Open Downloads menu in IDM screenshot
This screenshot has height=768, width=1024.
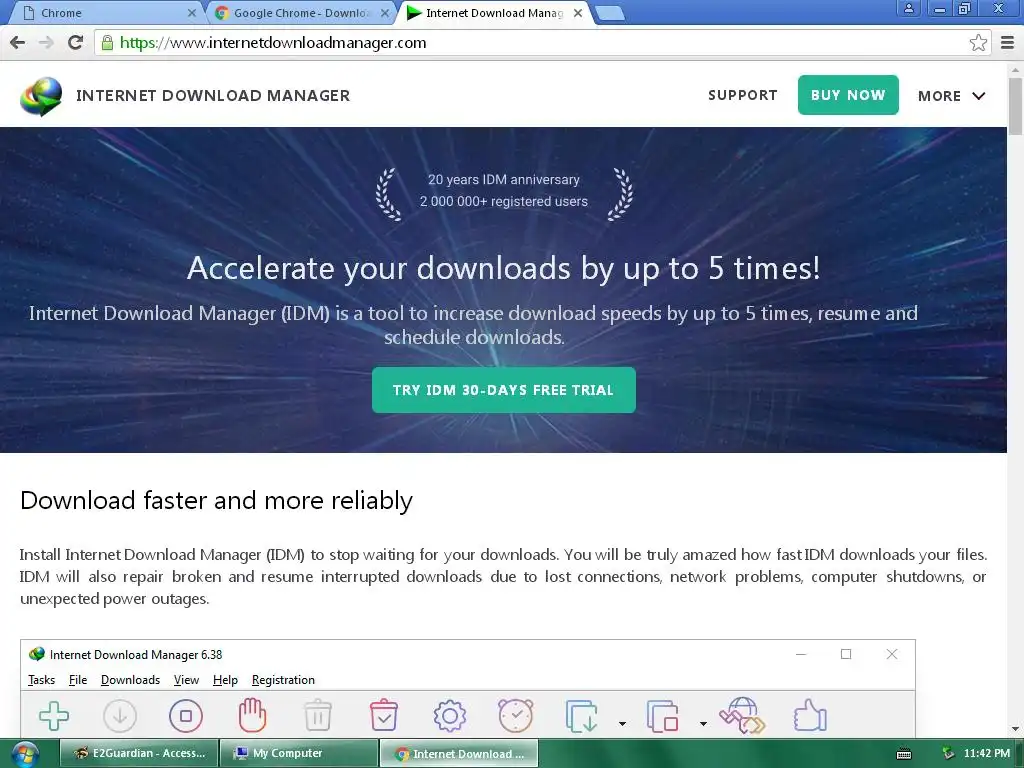(x=131, y=680)
